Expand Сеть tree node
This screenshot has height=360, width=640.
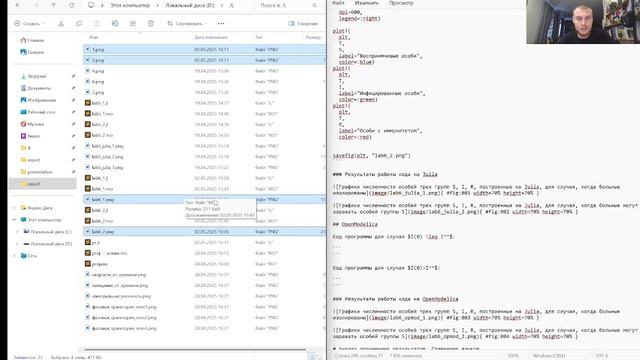14,256
